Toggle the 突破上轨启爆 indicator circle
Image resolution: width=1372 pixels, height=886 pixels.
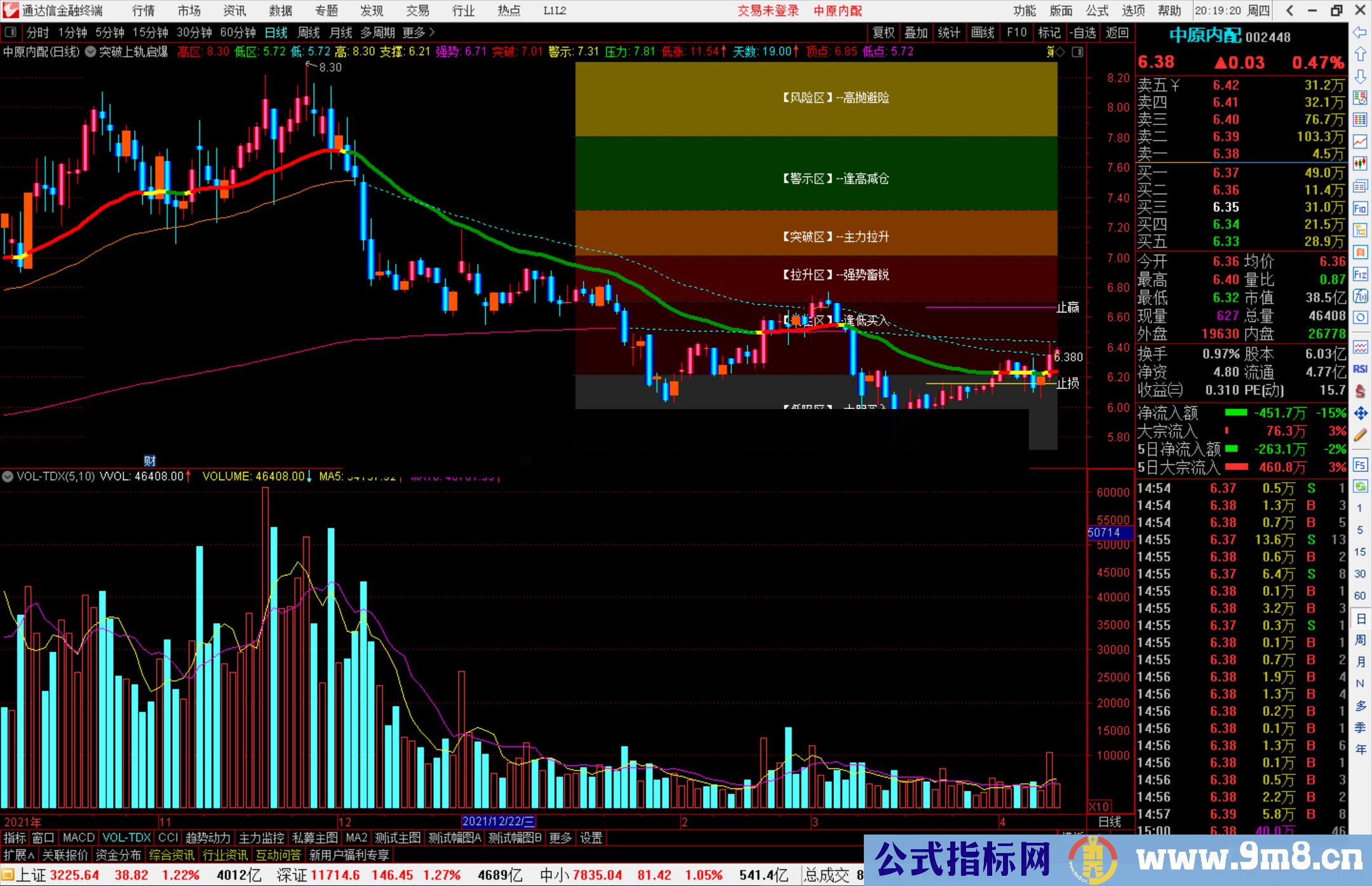[x=90, y=52]
